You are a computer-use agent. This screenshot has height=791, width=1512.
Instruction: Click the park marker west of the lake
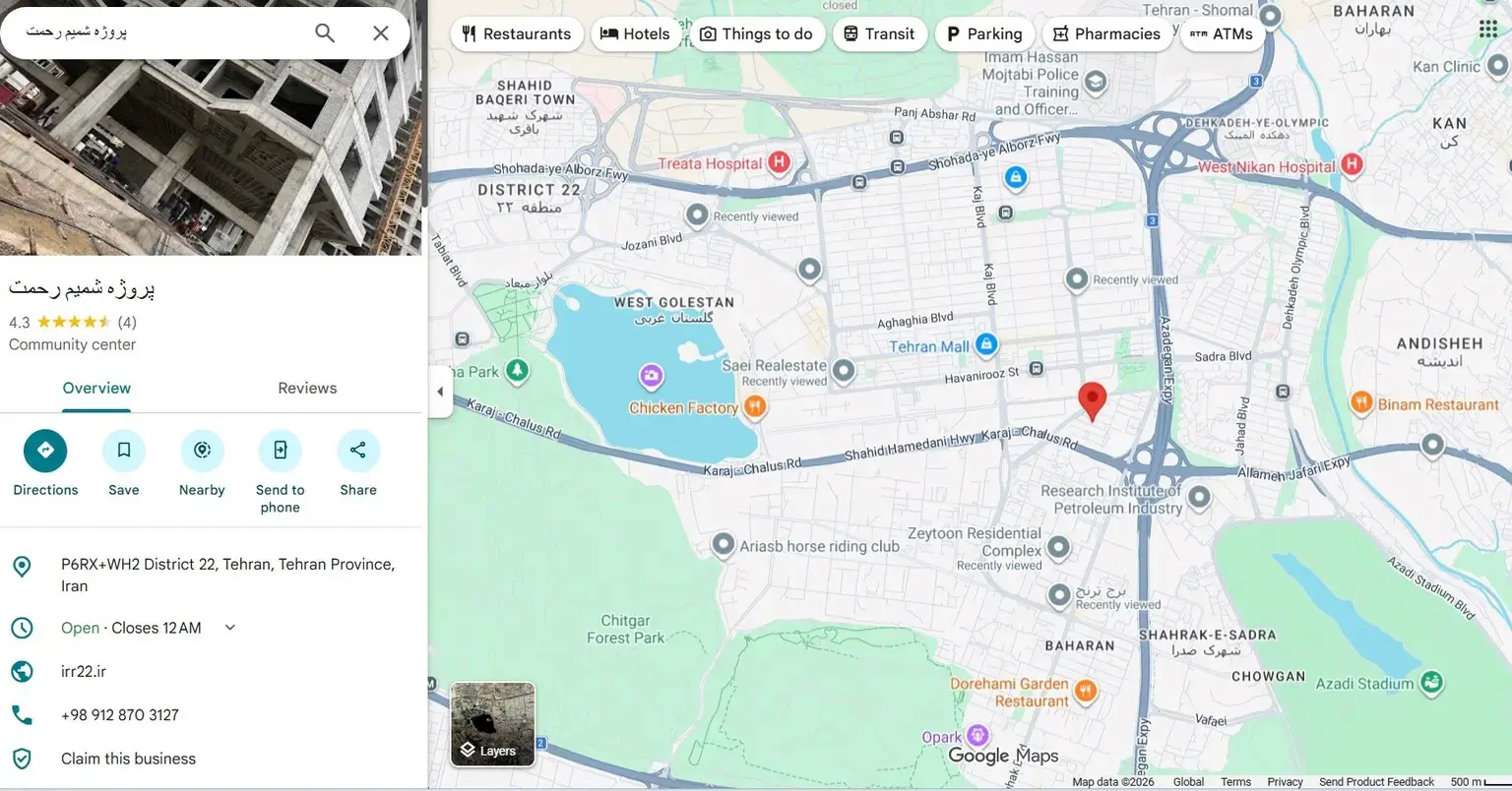coord(517,371)
